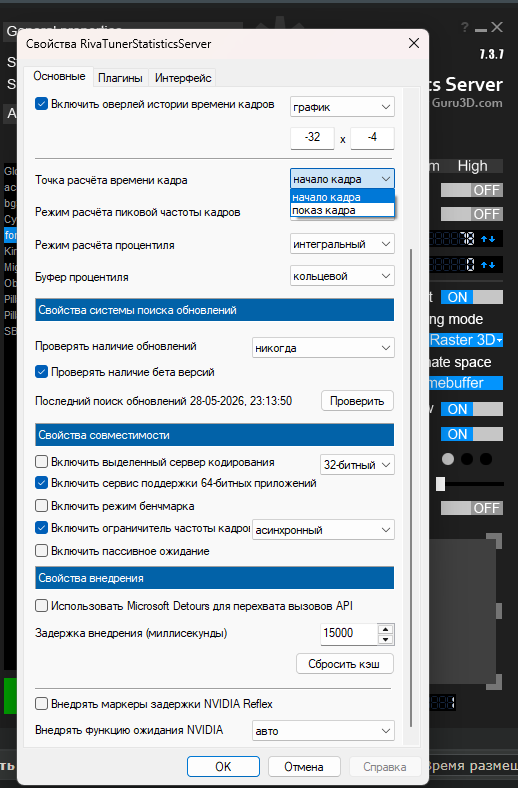Switch to the Плагины tab
Image resolution: width=518 pixels, height=788 pixels.
(120, 78)
